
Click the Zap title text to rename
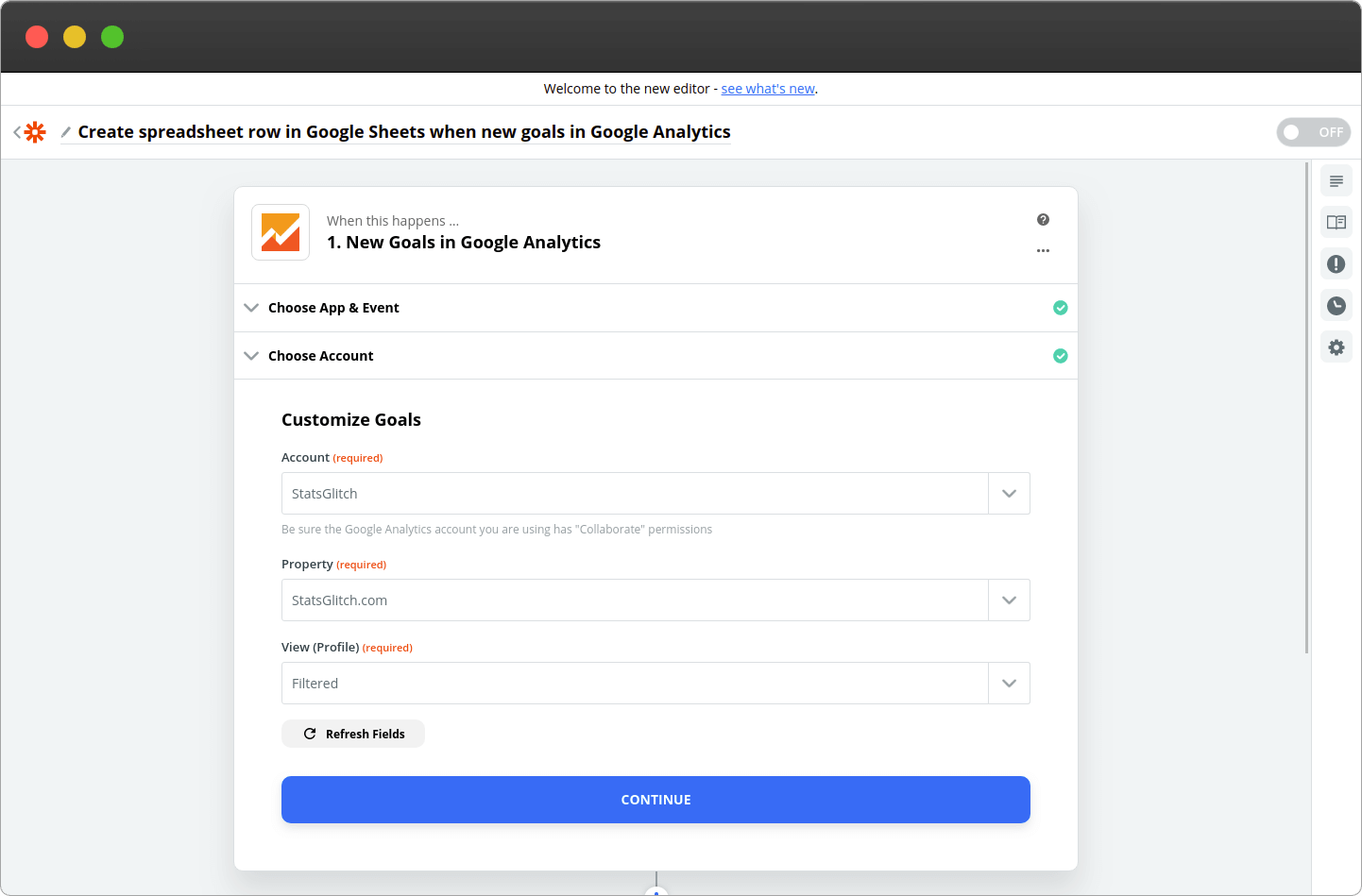(404, 132)
